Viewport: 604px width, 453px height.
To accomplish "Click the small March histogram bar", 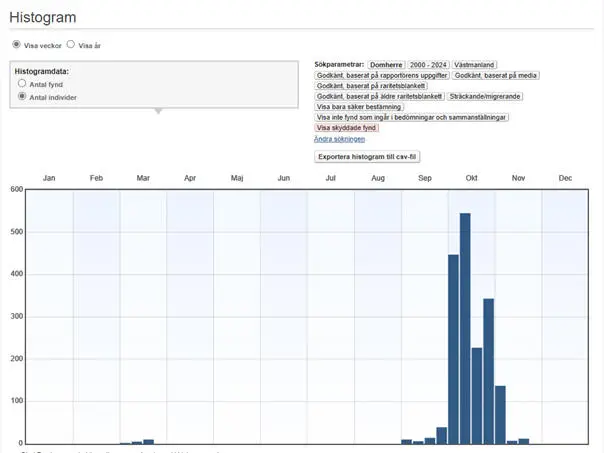I will pyautogui.click(x=148, y=441).
